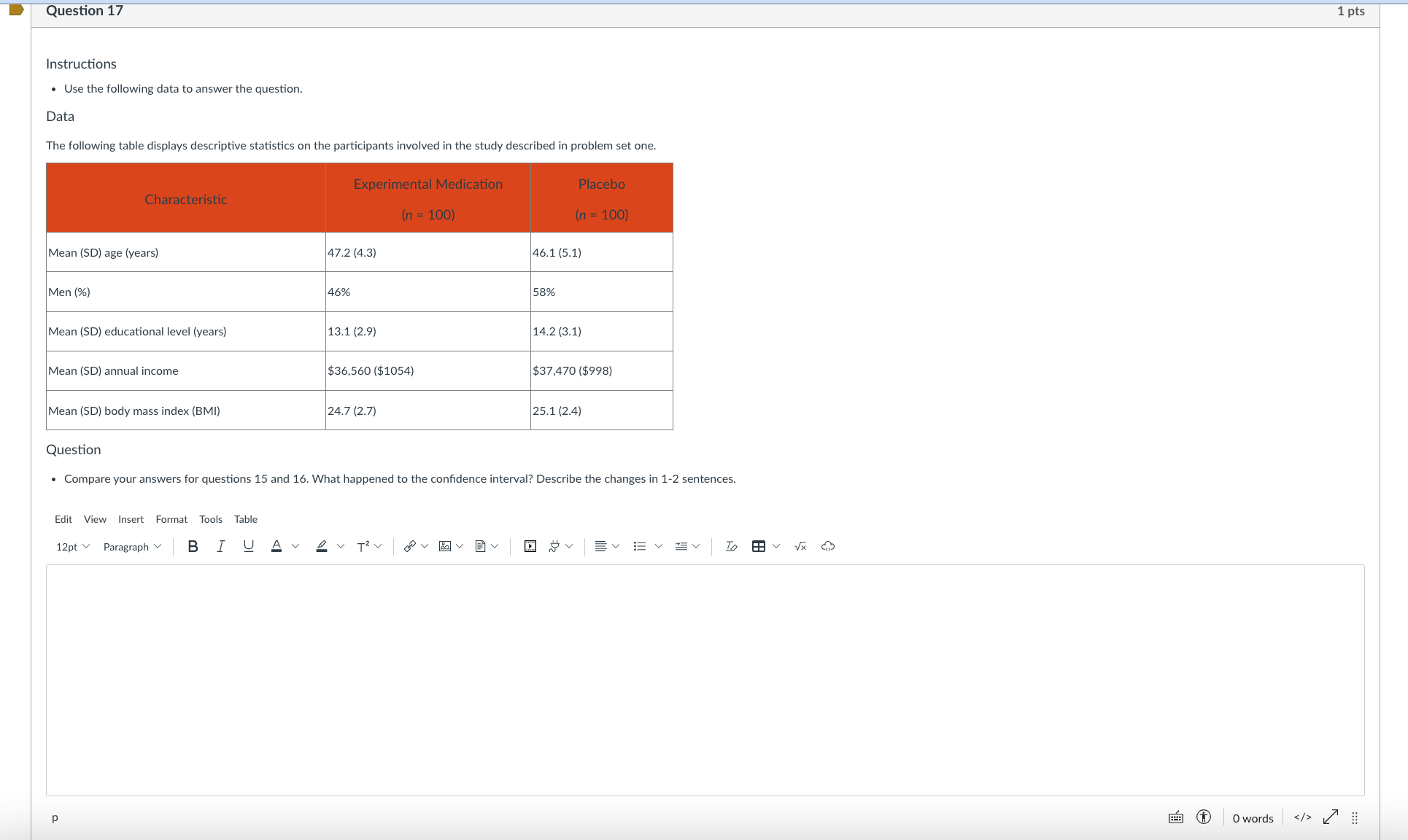Insert an image using the picture icon
This screenshot has width=1408, height=840.
coord(445,546)
